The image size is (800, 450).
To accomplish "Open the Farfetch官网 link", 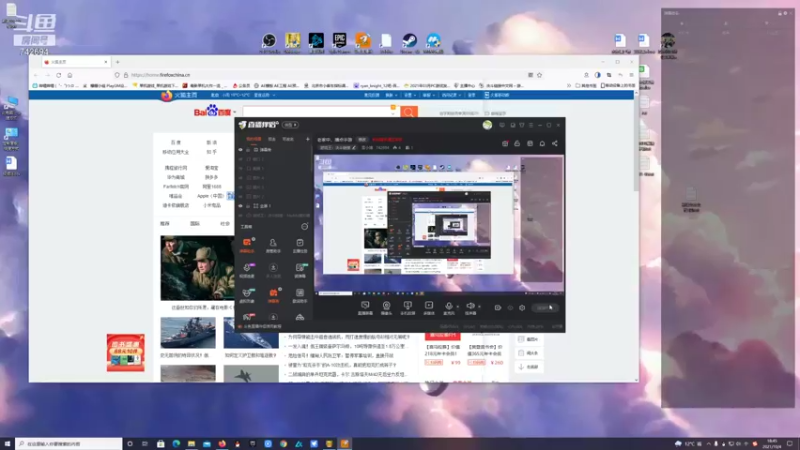I will click(176, 187).
